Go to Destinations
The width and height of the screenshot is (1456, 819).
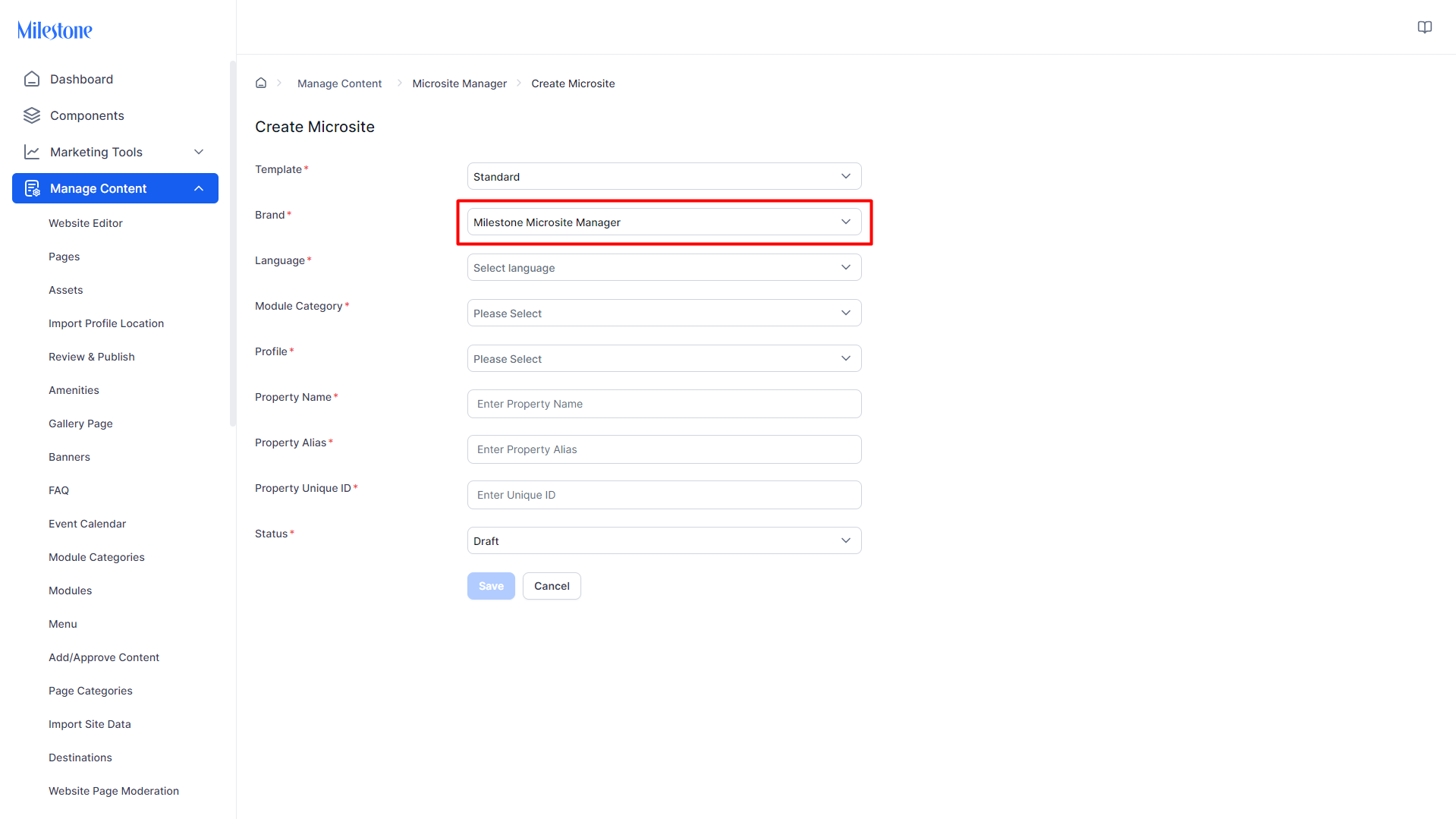point(80,758)
